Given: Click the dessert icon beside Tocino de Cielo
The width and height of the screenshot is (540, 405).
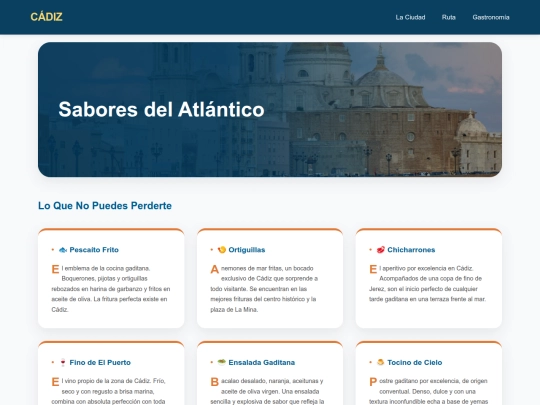Looking at the screenshot, I should 381,362.
